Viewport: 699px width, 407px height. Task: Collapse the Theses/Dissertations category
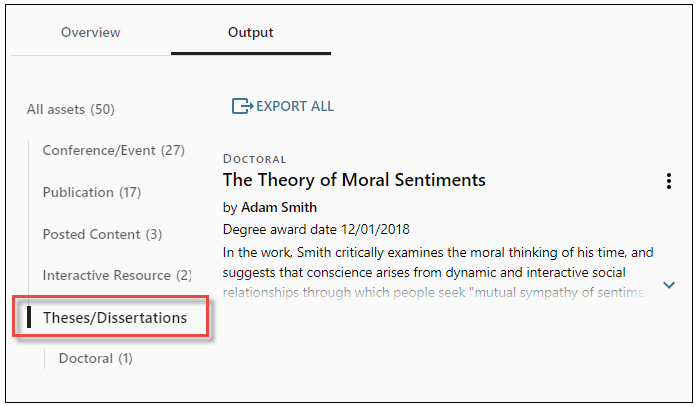click(114, 317)
